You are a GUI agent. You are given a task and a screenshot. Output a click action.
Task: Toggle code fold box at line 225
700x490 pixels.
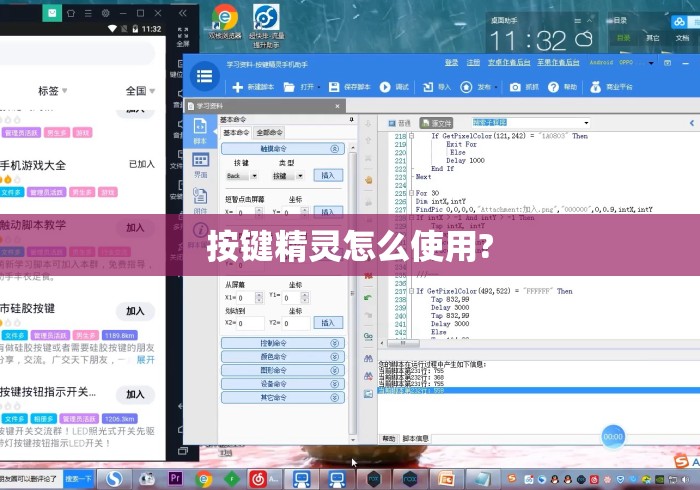point(412,193)
